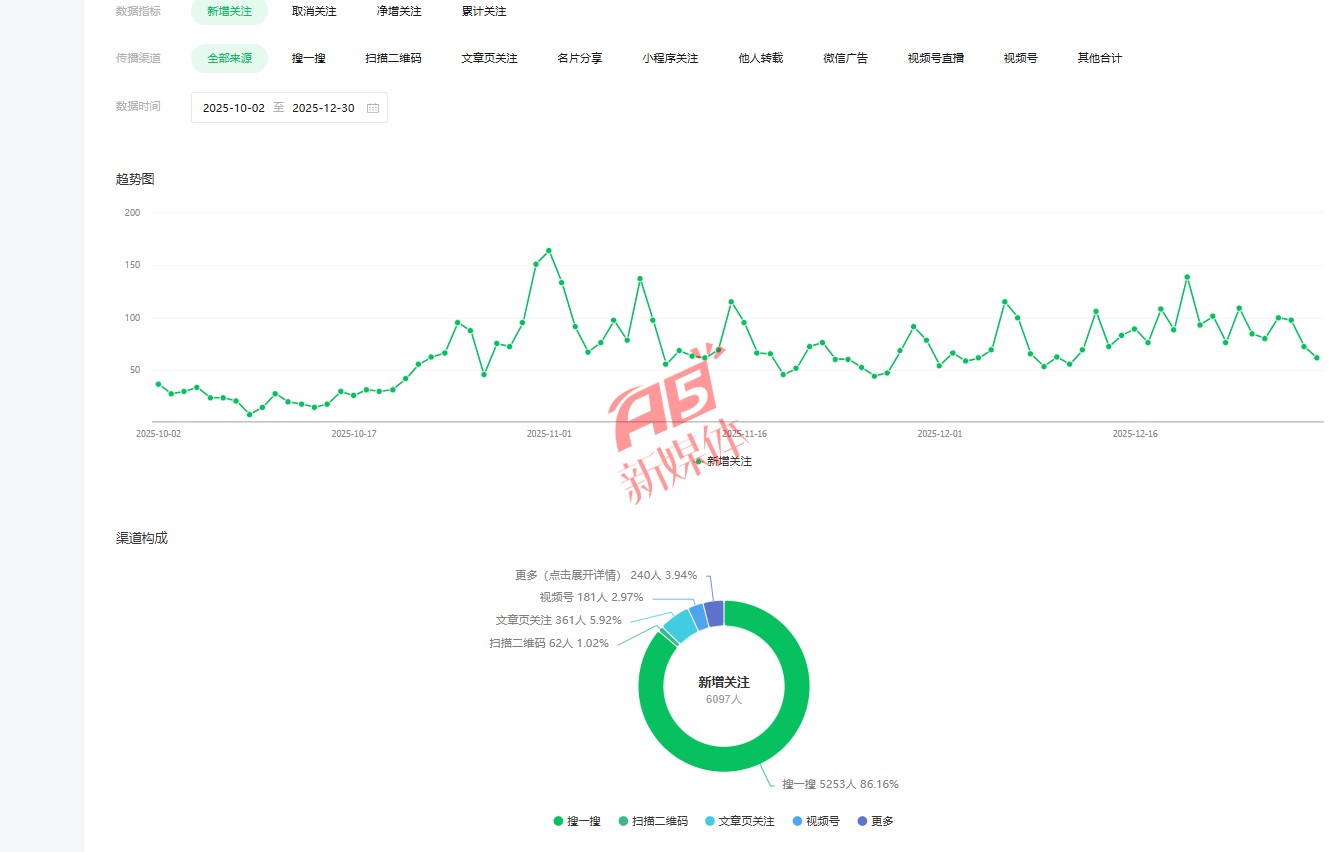Select 累计关注 data metric

point(484,11)
